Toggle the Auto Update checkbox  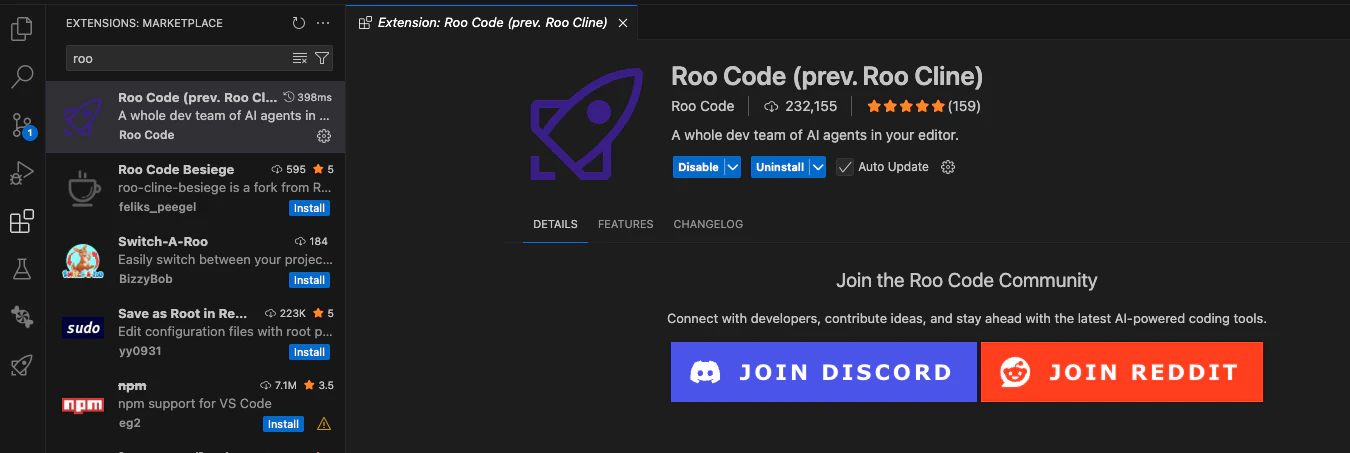click(x=845, y=167)
